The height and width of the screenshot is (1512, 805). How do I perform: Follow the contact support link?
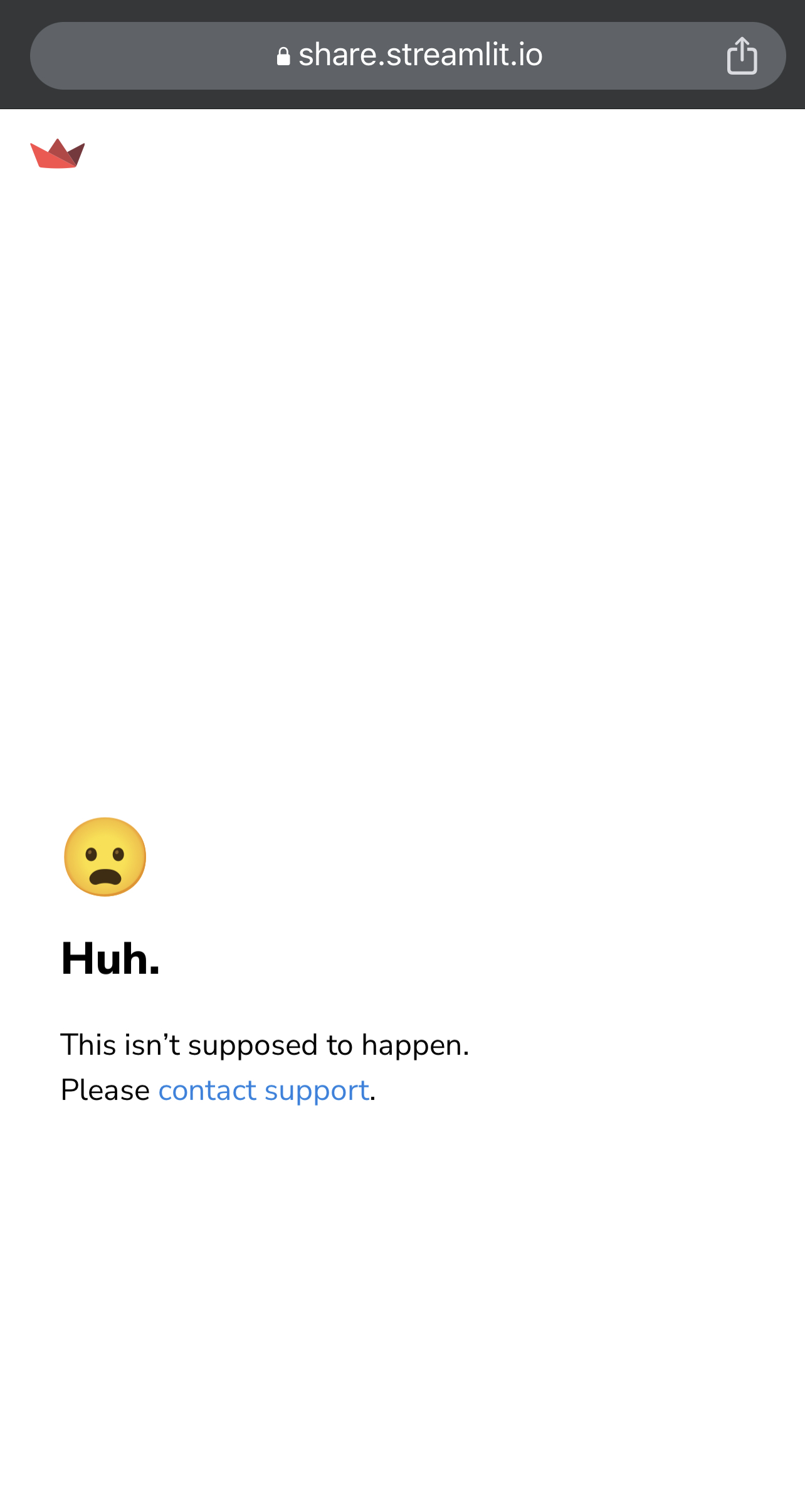coord(263,1091)
